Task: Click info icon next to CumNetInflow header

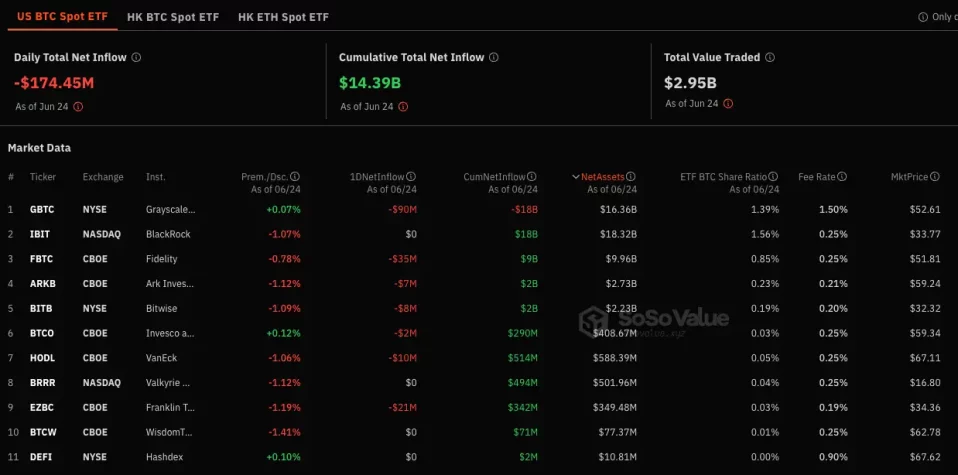Action: [x=532, y=177]
